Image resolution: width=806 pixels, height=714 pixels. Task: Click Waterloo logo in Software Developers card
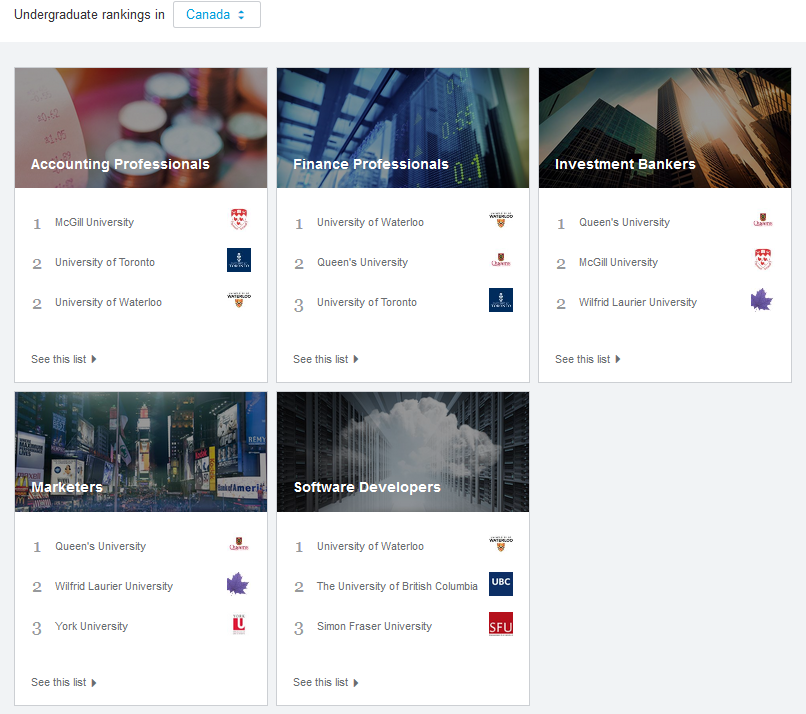coord(501,543)
